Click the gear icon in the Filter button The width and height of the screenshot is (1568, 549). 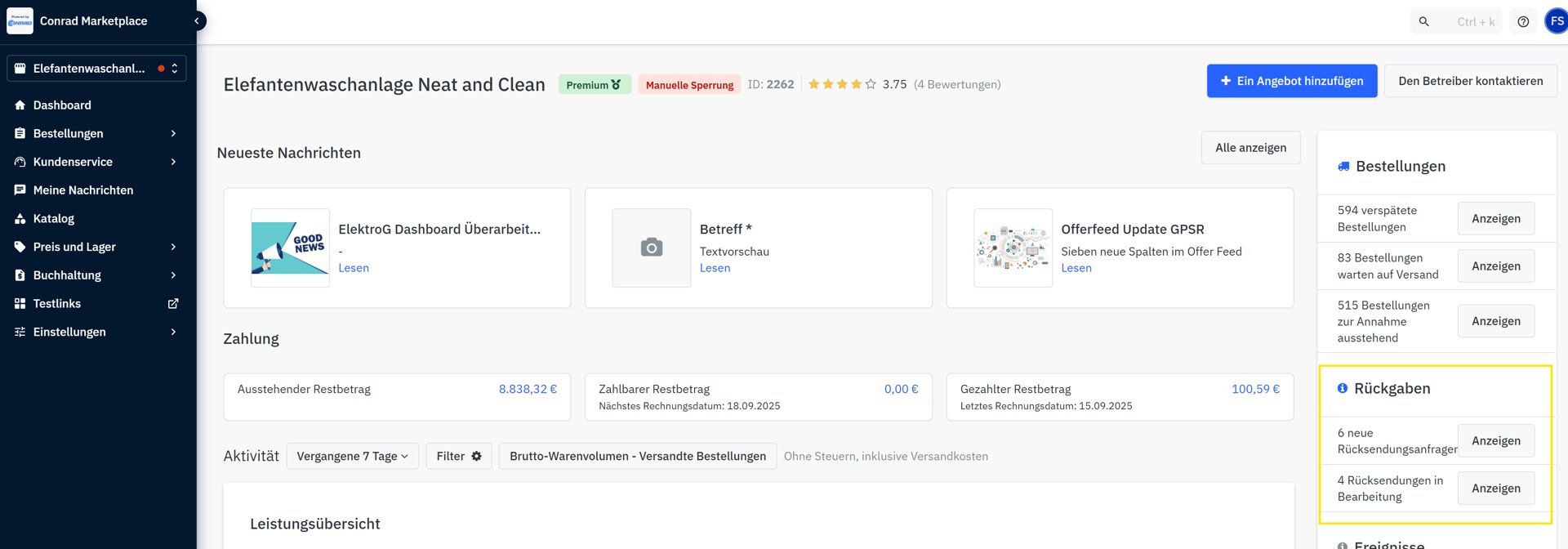[x=476, y=457]
